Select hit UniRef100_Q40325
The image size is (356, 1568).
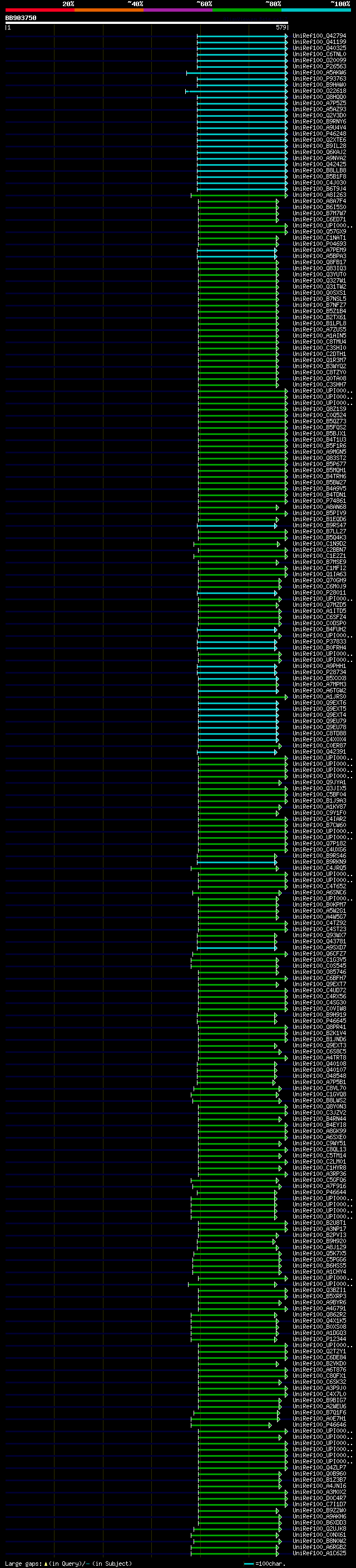pyautogui.click(x=319, y=48)
